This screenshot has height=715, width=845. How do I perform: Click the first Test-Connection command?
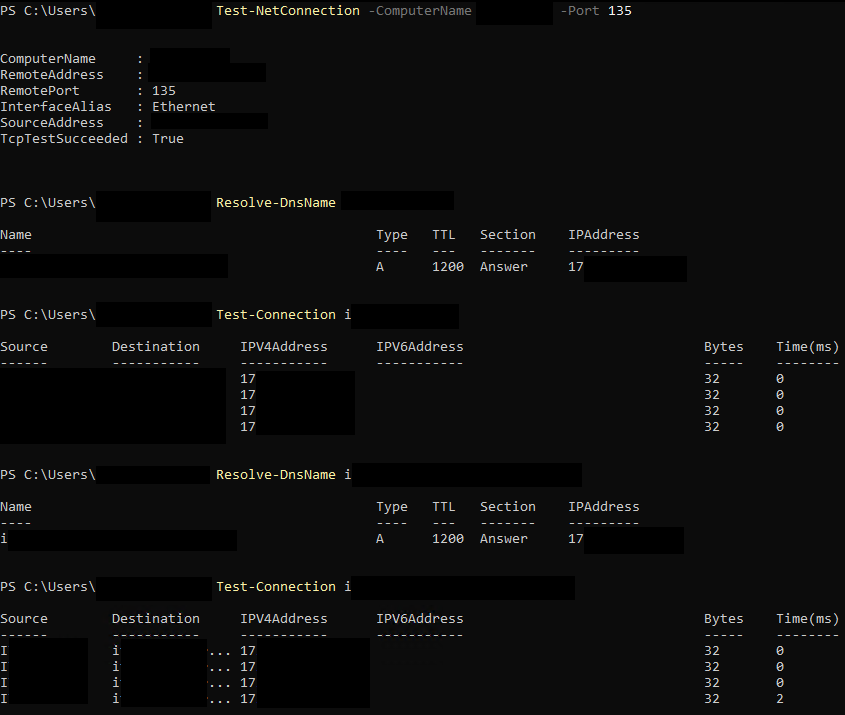tap(276, 315)
